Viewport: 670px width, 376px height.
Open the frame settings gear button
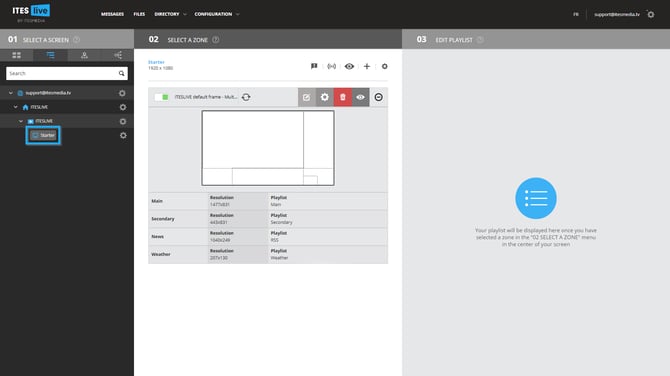325,97
